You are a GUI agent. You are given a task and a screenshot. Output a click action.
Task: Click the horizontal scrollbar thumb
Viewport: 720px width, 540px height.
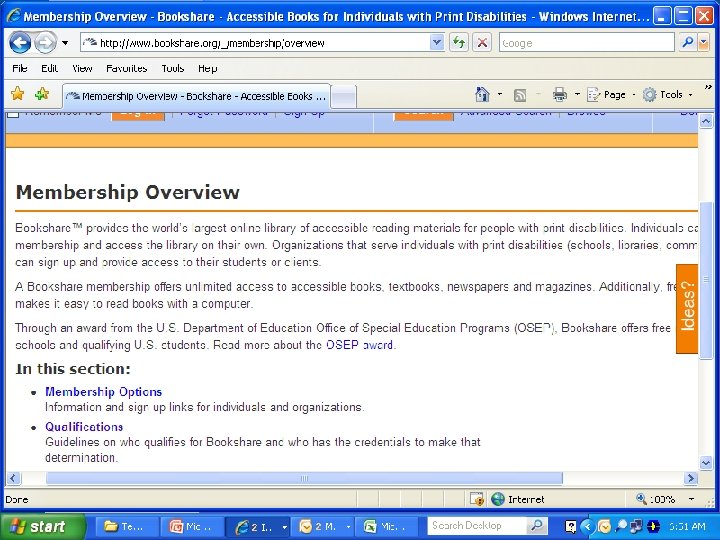pos(304,478)
